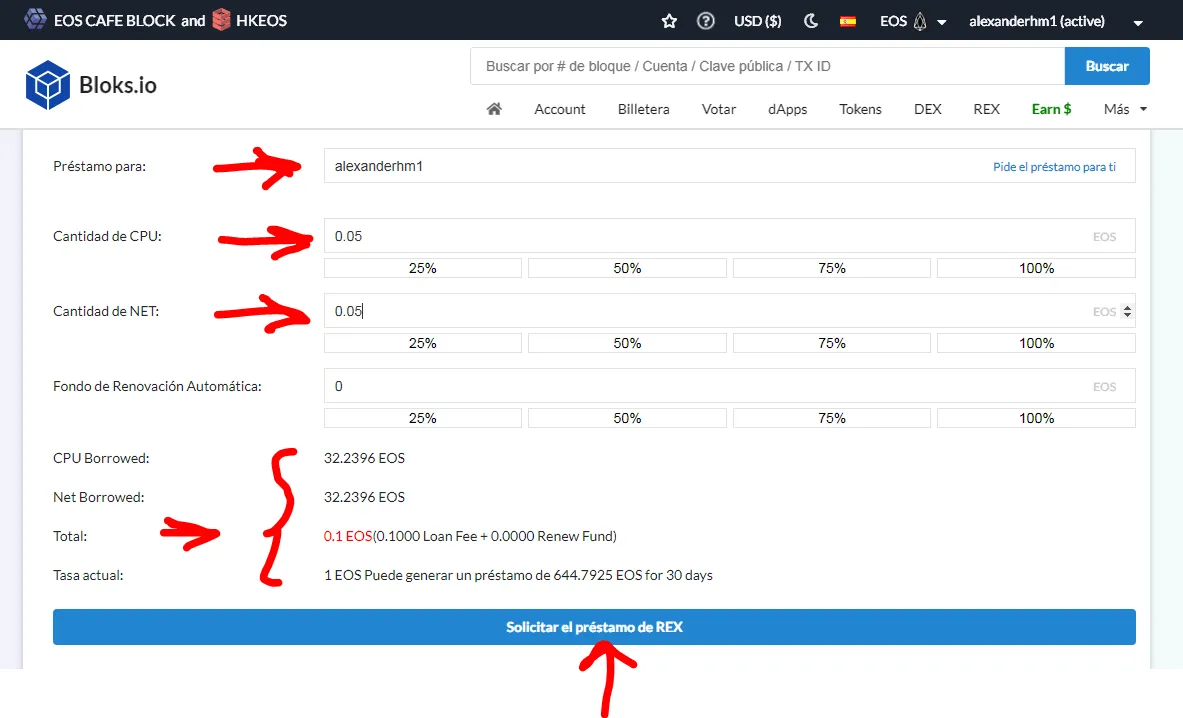
Task: Open the REX menu item
Action: (986, 109)
